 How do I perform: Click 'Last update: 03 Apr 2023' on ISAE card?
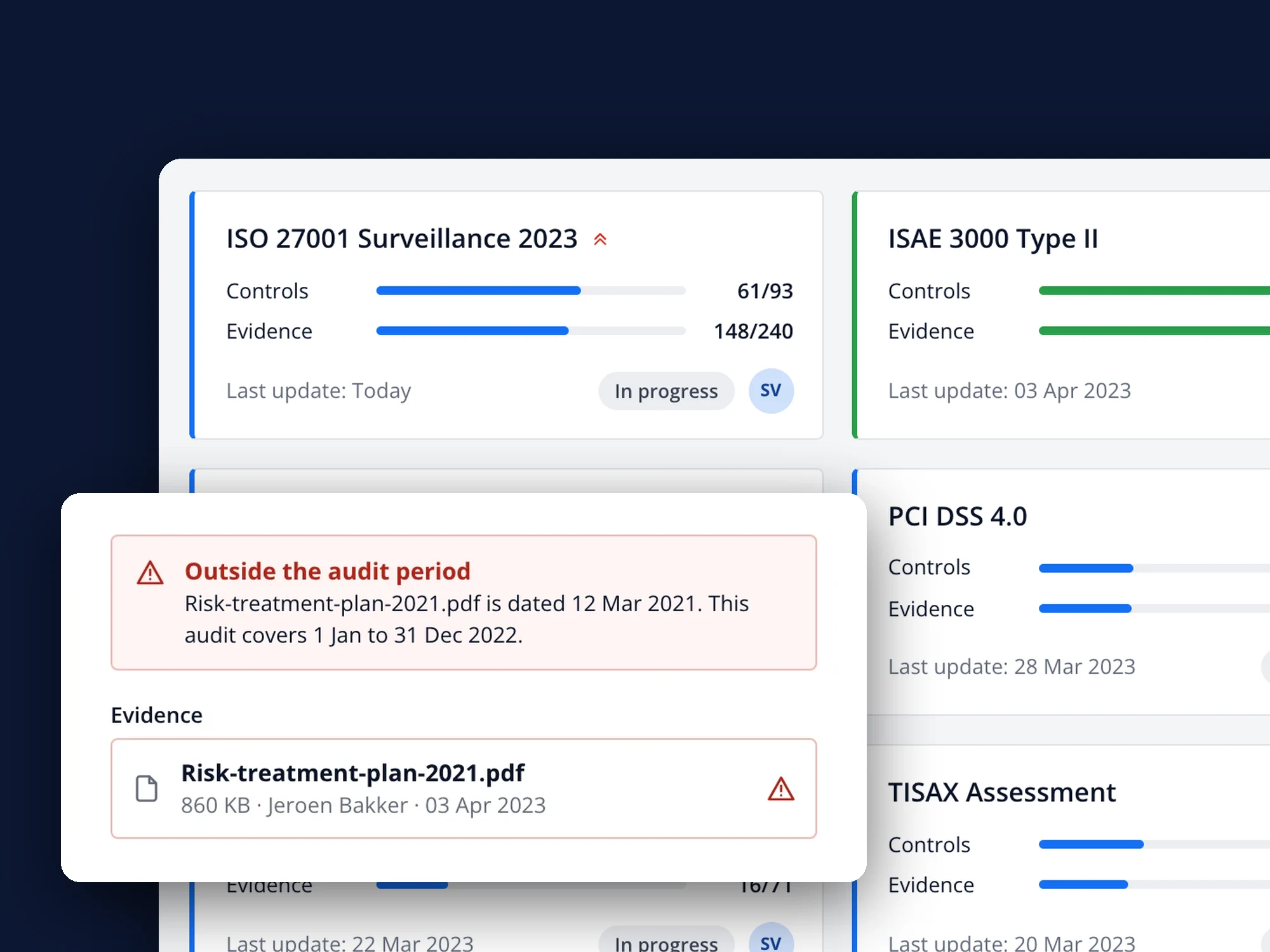point(1010,390)
